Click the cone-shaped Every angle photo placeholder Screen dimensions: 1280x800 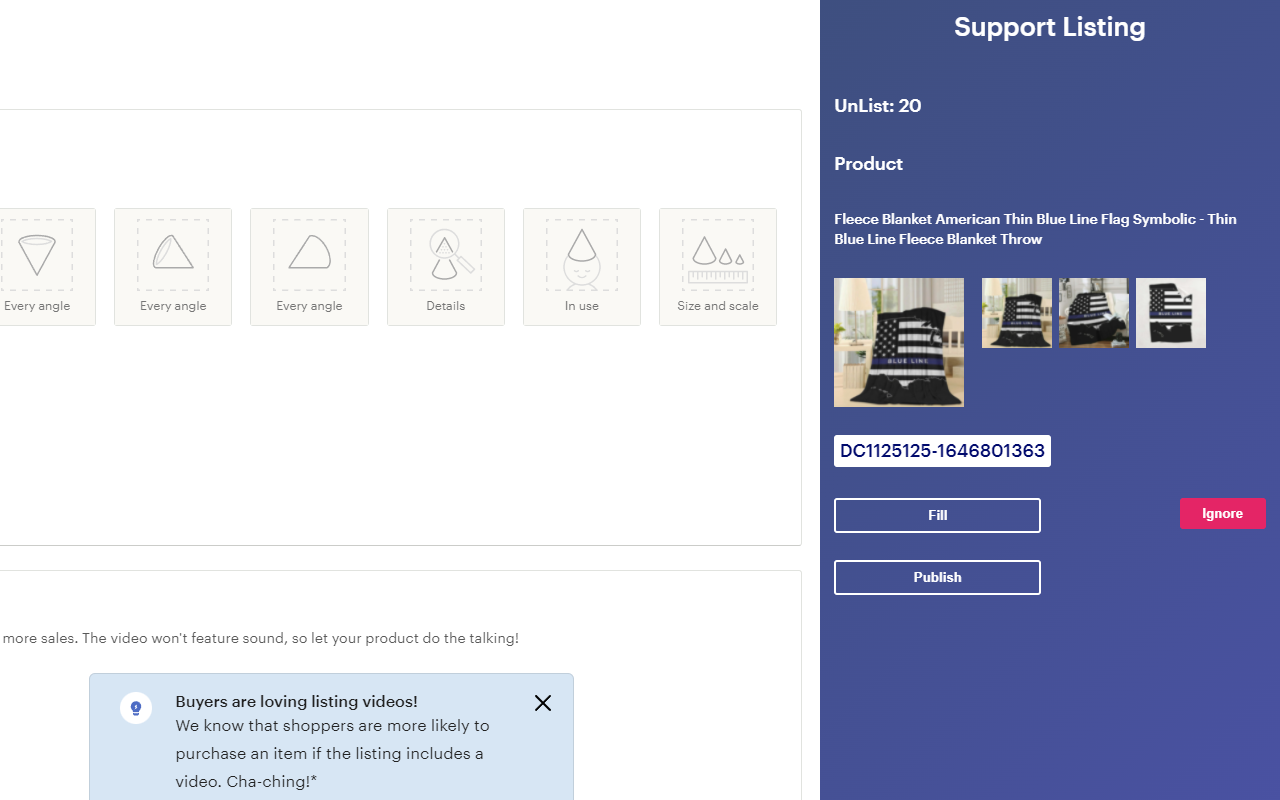(38, 267)
